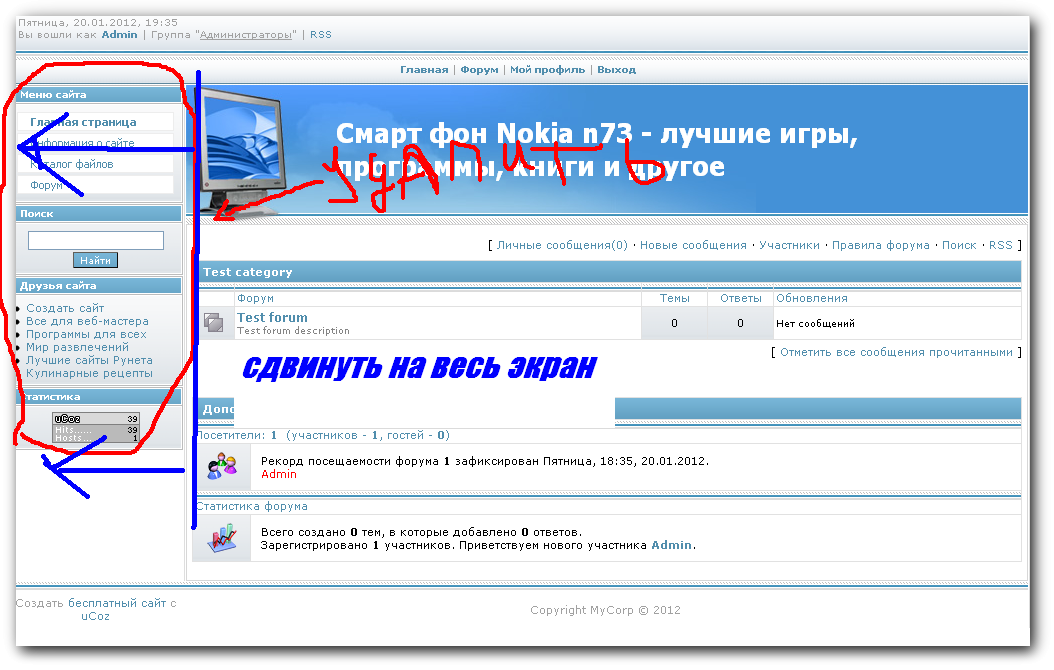Log out using the Выход link
The height and width of the screenshot is (670, 1054).
click(616, 70)
